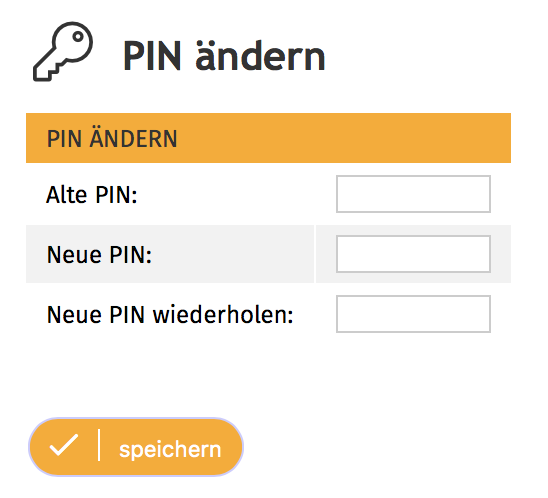Click the 'Neue PIN:' label text

(x=99, y=255)
